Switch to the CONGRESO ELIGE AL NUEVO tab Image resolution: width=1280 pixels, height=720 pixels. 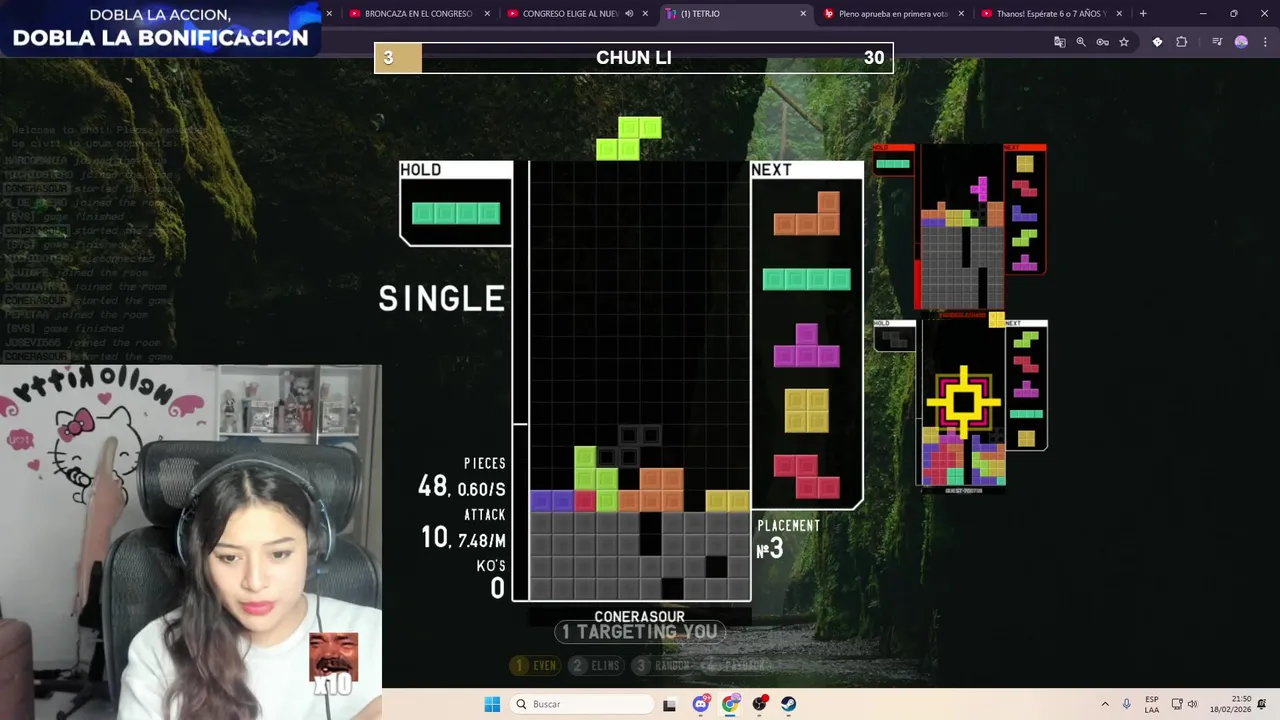577,14
